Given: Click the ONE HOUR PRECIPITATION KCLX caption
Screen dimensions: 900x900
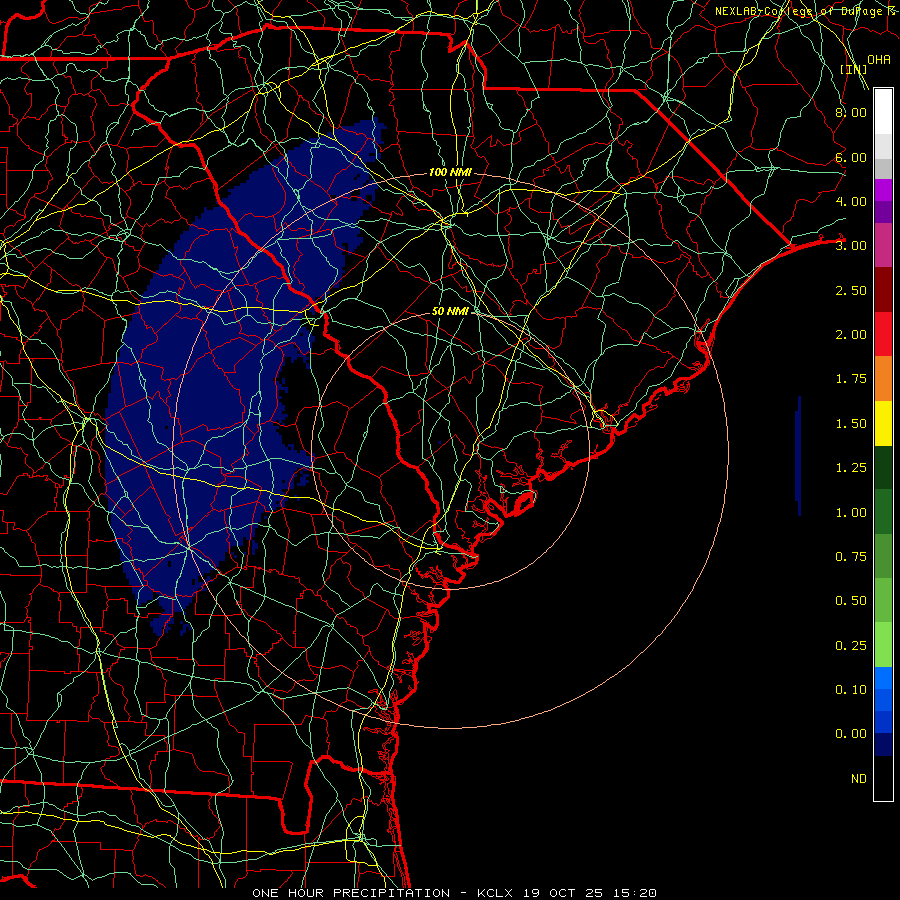Looking at the screenshot, I should [455, 893].
